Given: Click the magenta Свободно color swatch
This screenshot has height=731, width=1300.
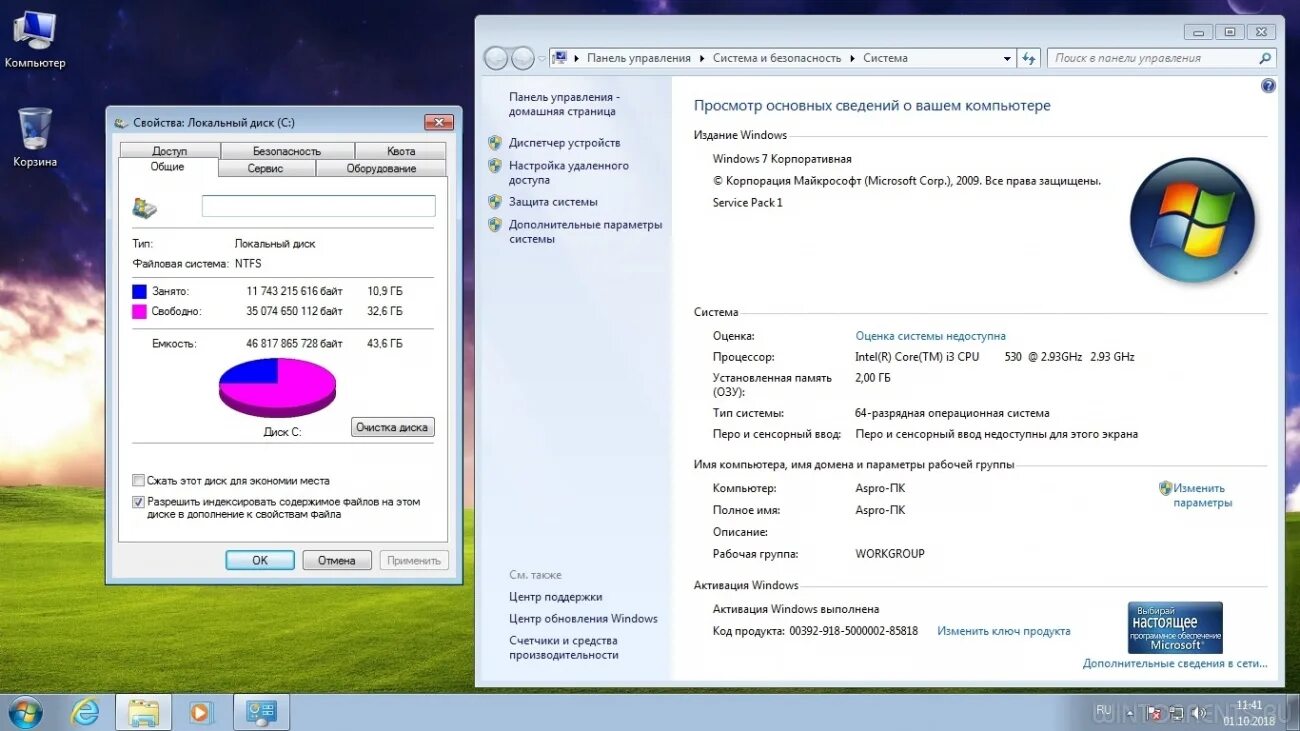Looking at the screenshot, I should [x=139, y=311].
